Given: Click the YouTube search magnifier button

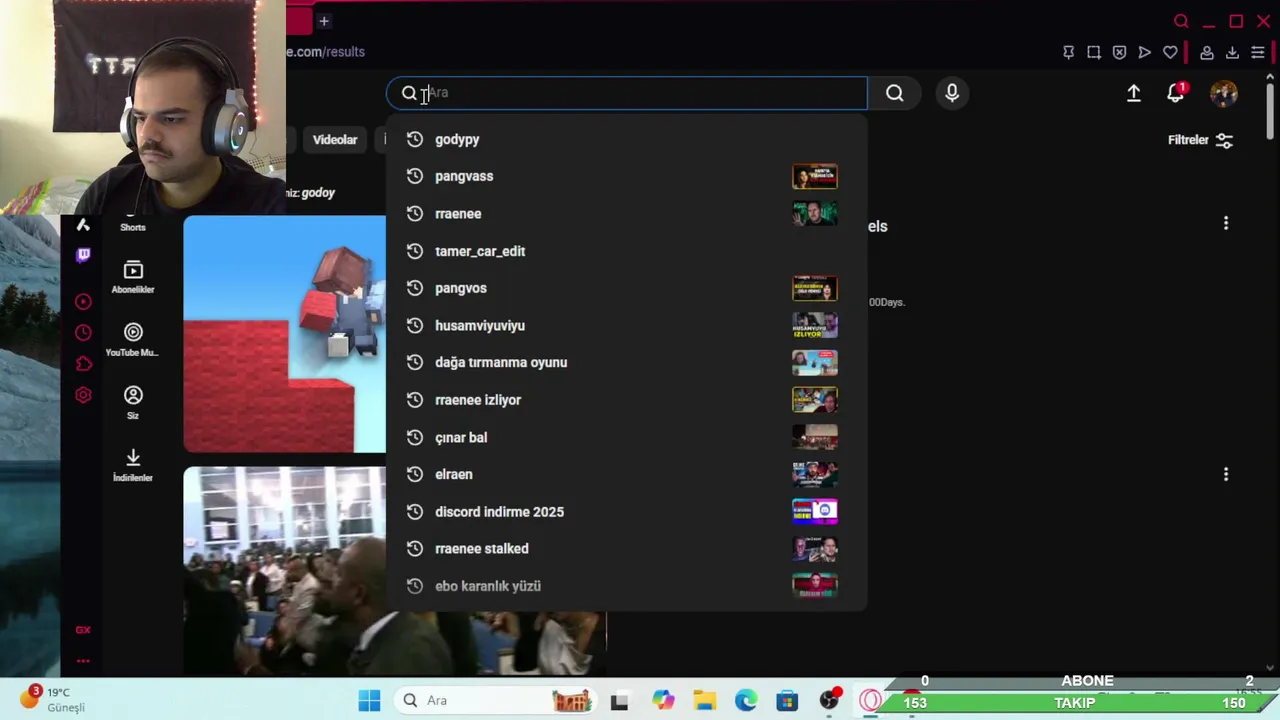Looking at the screenshot, I should (x=894, y=93).
